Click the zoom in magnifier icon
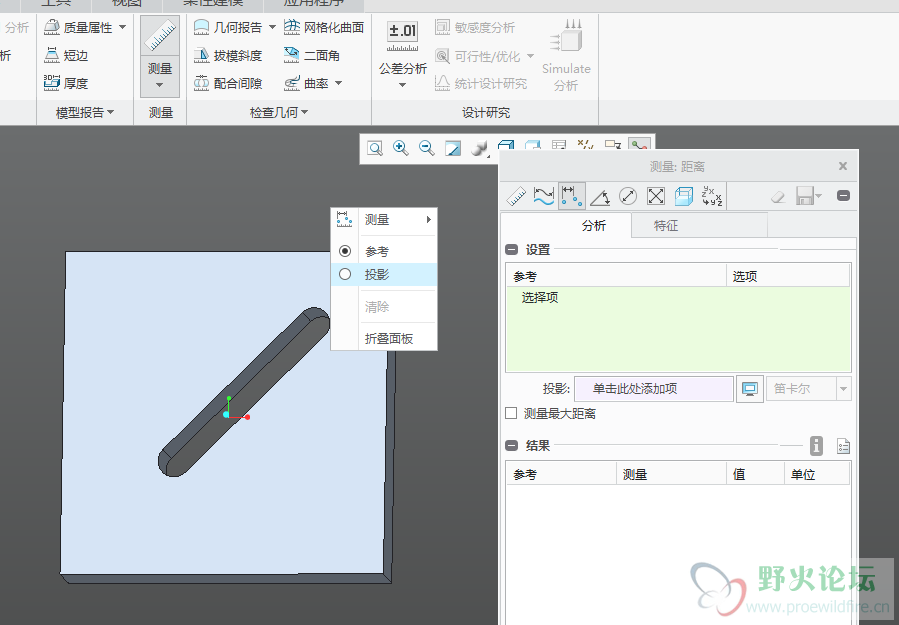The image size is (899, 625). pyautogui.click(x=401, y=149)
